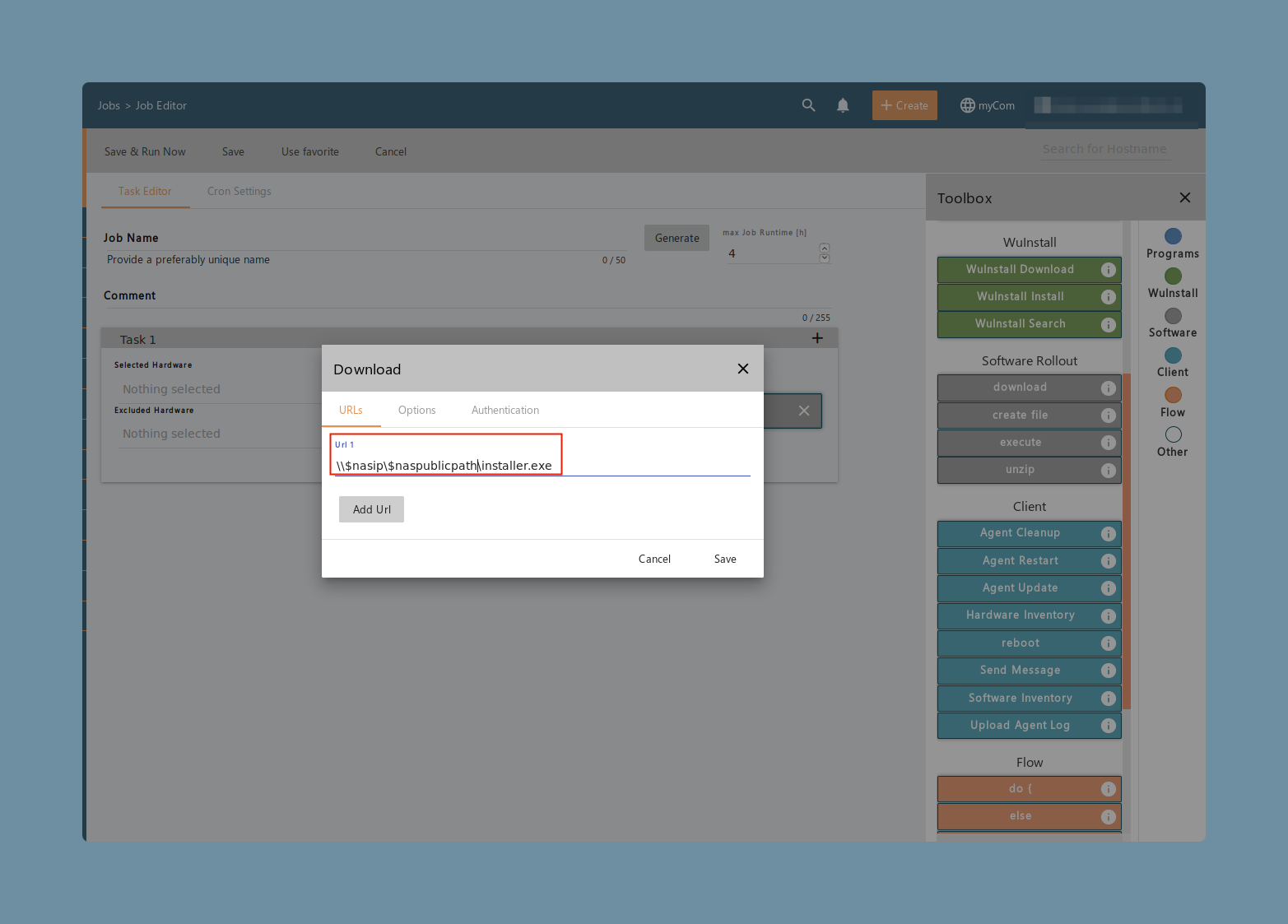Screen dimensions: 1288x924
Task: Toggle the Programs filter circle in Toolbox
Action: tap(1173, 236)
